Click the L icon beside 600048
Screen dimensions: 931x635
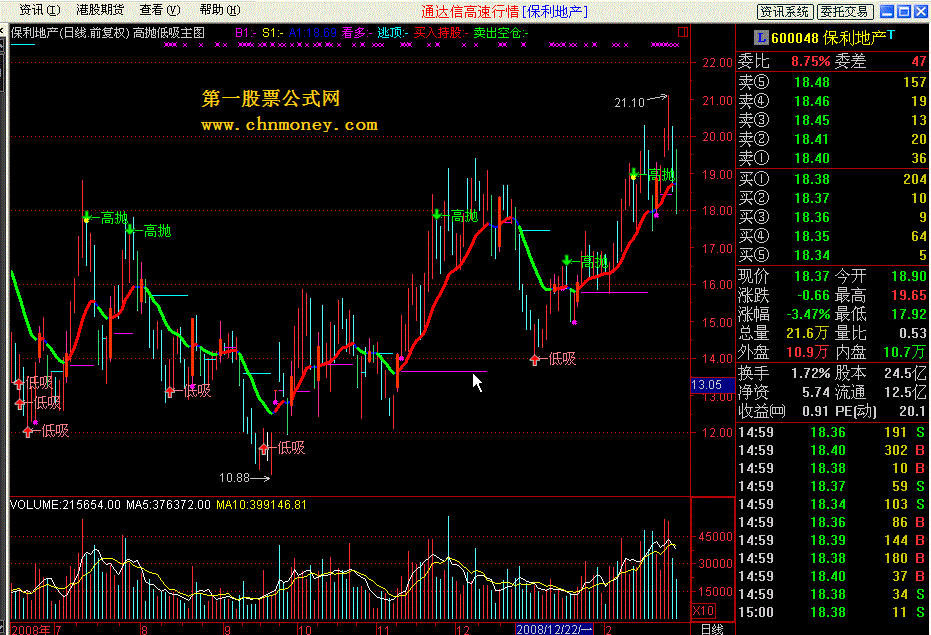pyautogui.click(x=761, y=38)
